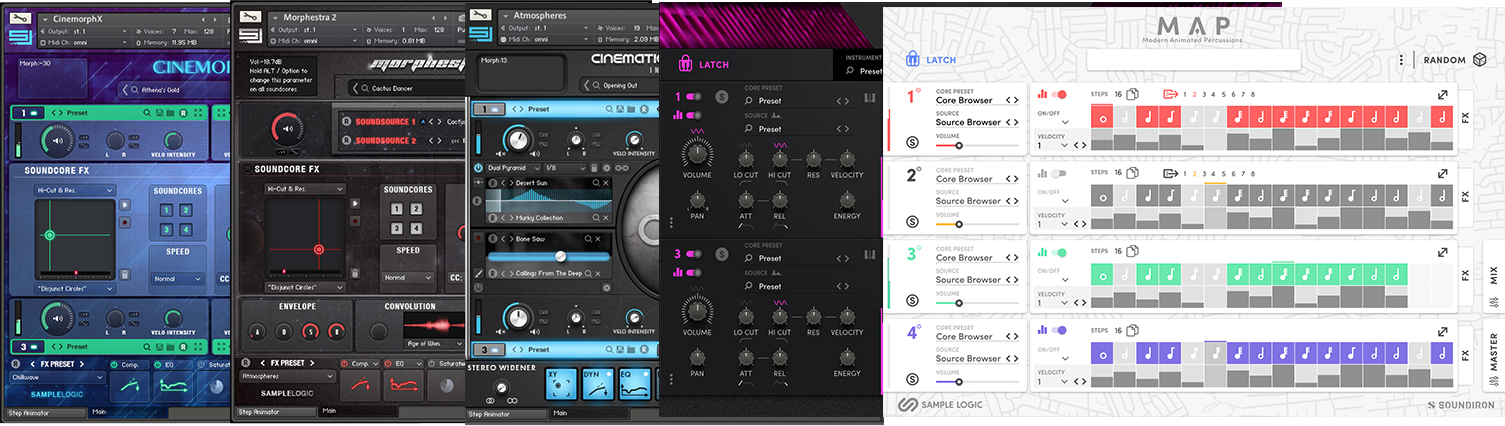Open FX tab for MAP core 3

pyautogui.click(x=1465, y=274)
